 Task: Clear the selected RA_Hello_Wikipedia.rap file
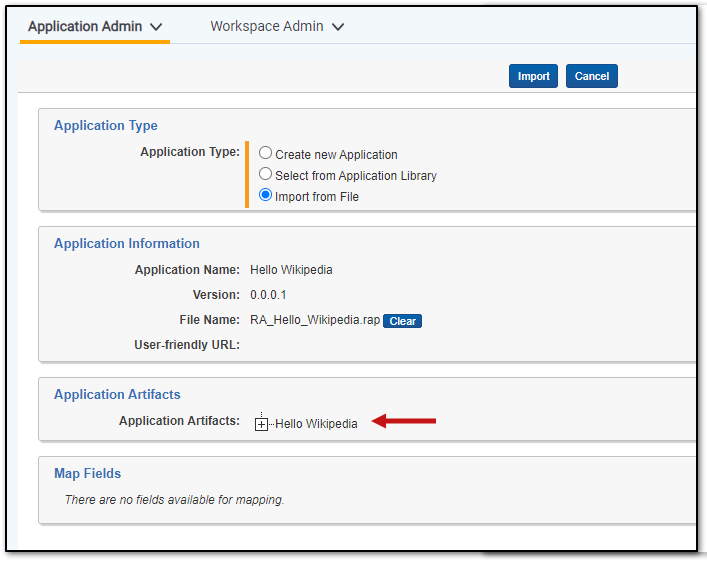(402, 321)
